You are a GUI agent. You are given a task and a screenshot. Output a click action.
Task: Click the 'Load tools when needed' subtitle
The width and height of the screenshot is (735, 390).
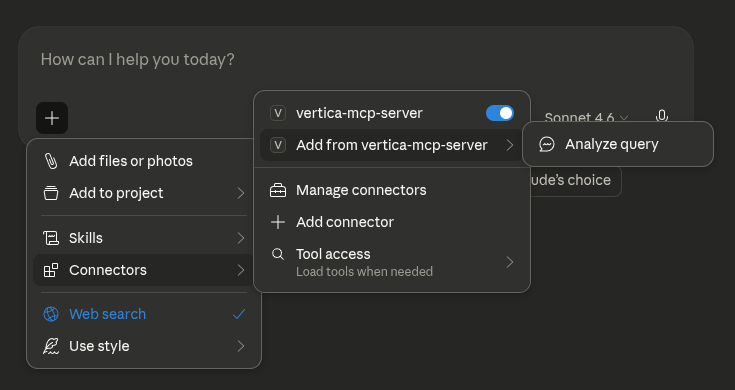coord(364,271)
